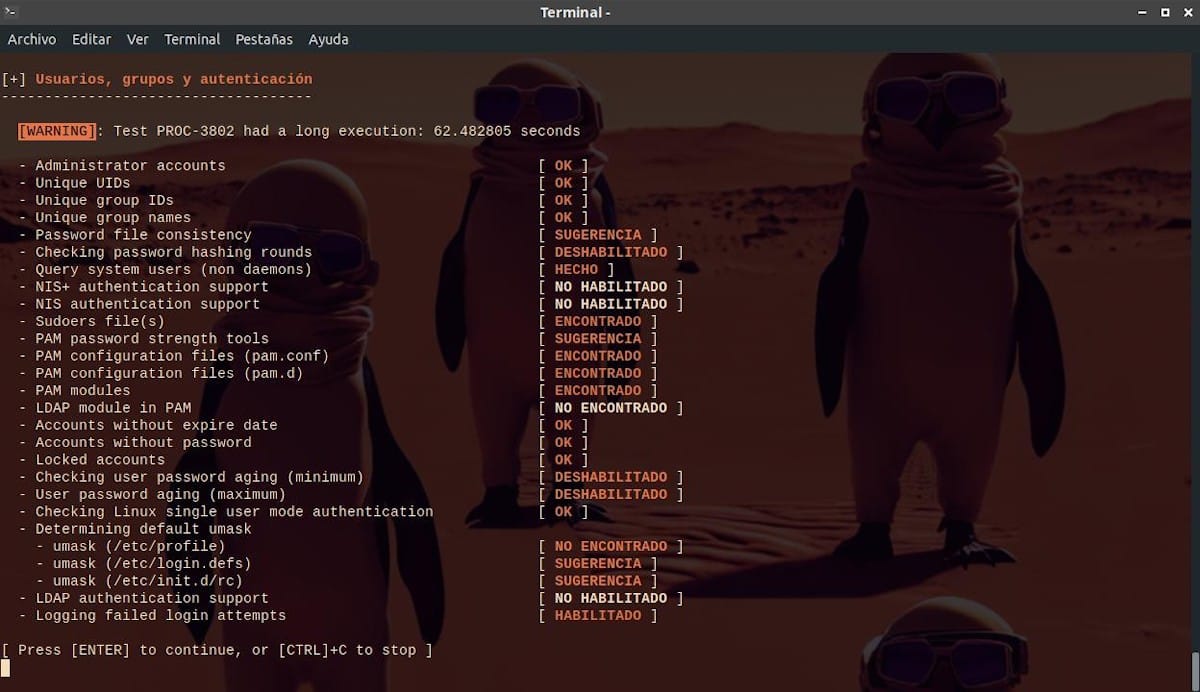
Task: Expand the Ver menu
Action: pyautogui.click(x=138, y=39)
